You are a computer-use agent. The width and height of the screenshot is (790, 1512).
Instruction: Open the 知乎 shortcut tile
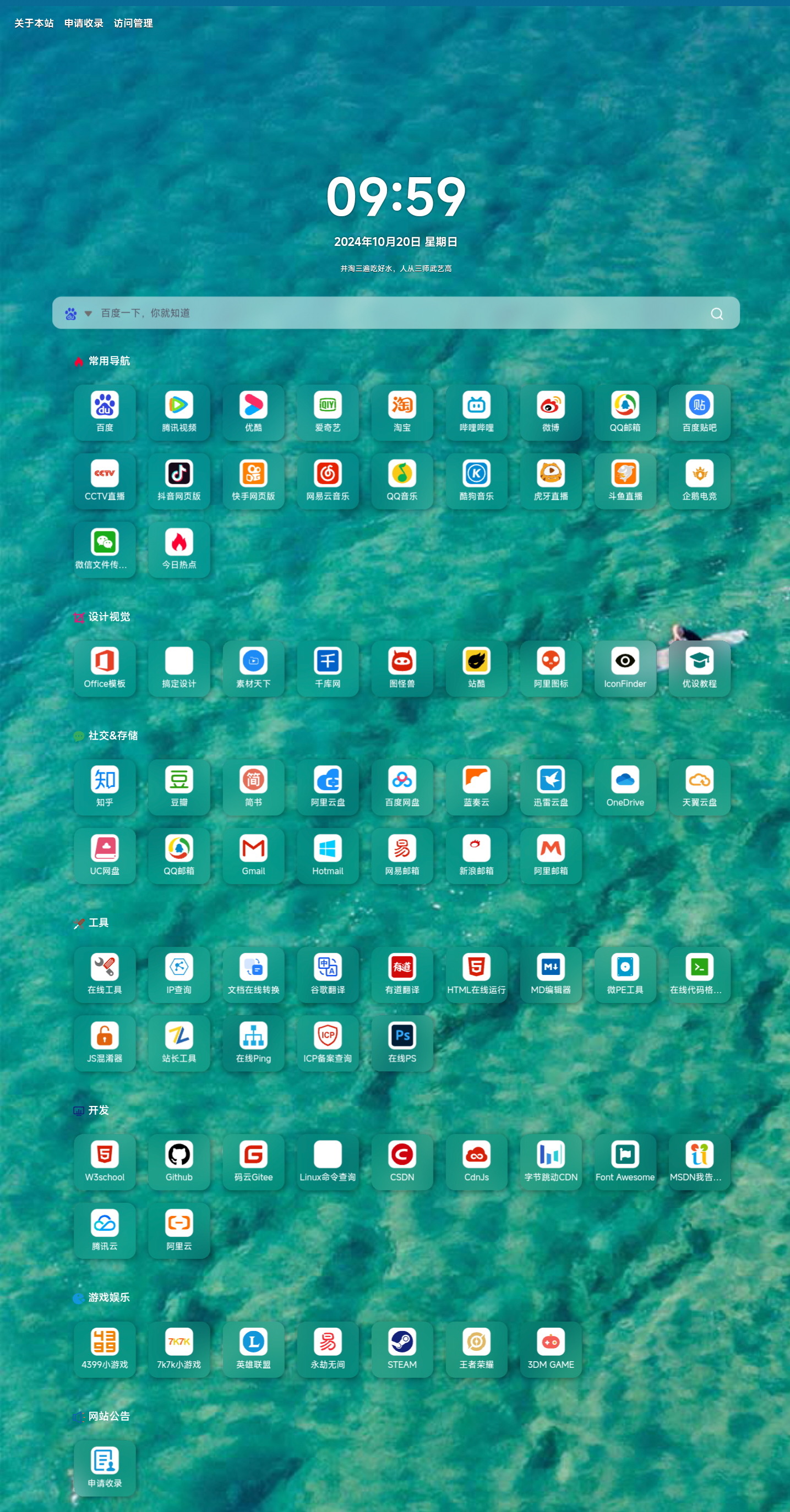[x=105, y=786]
